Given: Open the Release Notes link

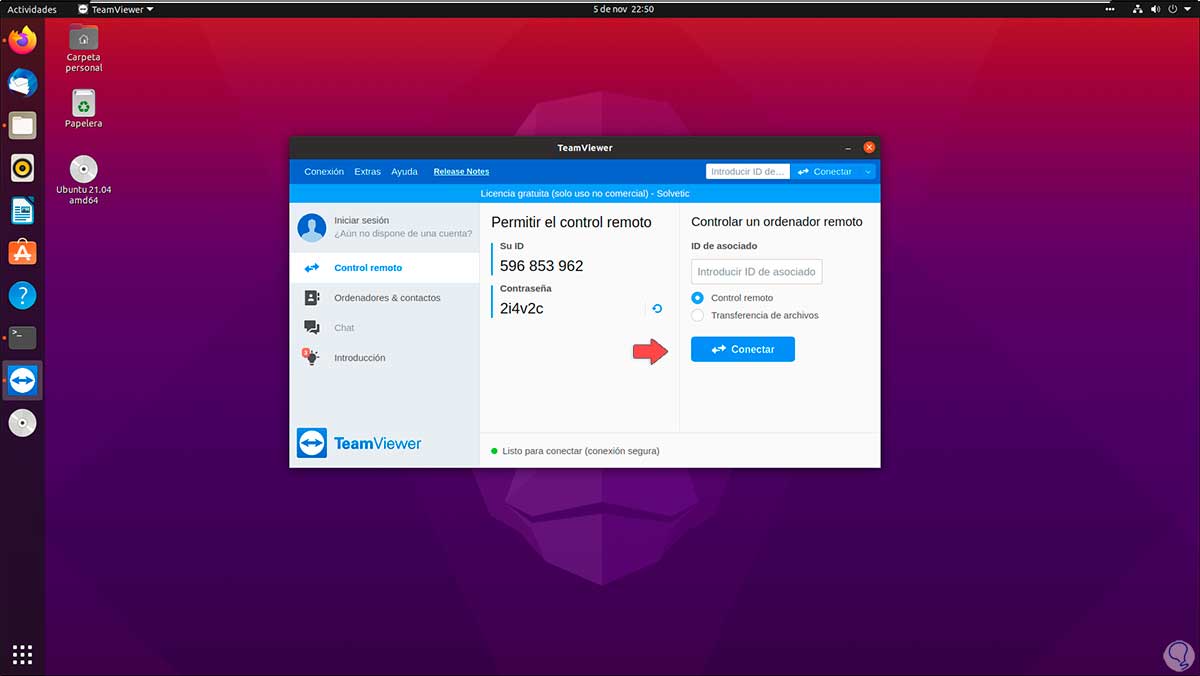Looking at the screenshot, I should click(x=461, y=172).
